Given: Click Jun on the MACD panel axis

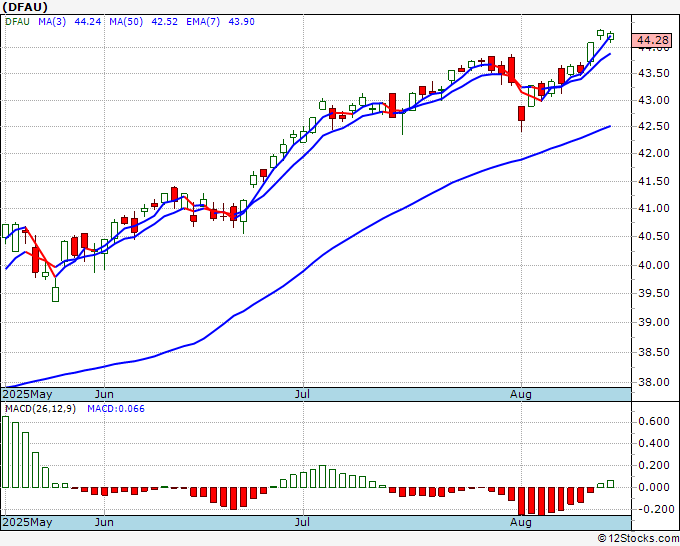Looking at the screenshot, I should pyautogui.click(x=104, y=522).
